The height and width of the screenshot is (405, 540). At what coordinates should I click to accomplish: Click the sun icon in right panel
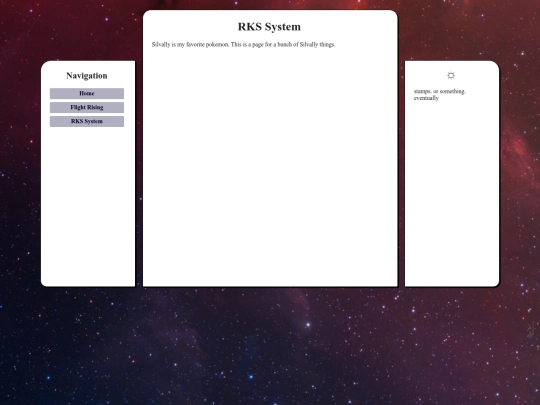(451, 75)
